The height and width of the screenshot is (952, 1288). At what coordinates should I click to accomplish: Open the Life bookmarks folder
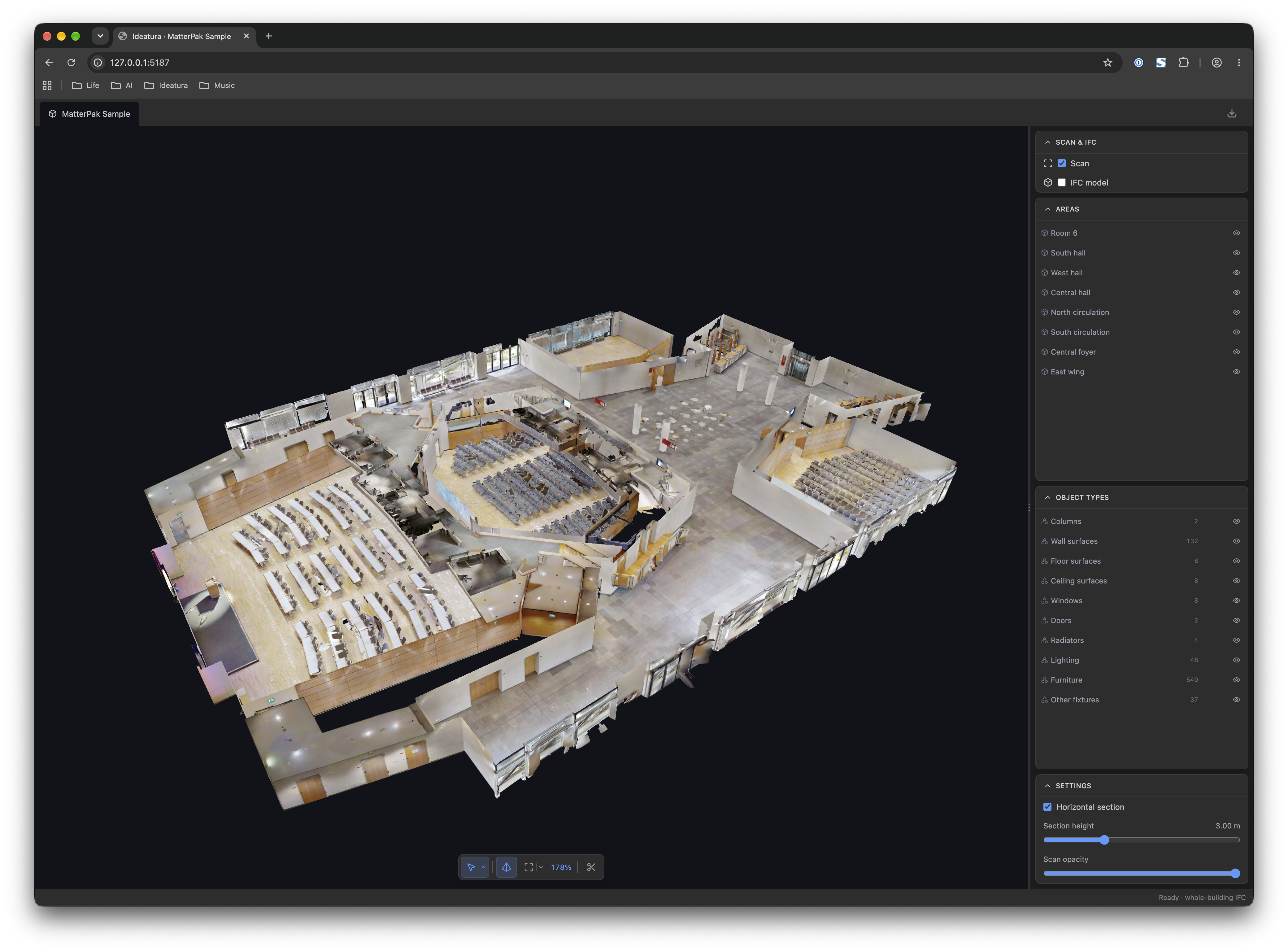[x=85, y=85]
